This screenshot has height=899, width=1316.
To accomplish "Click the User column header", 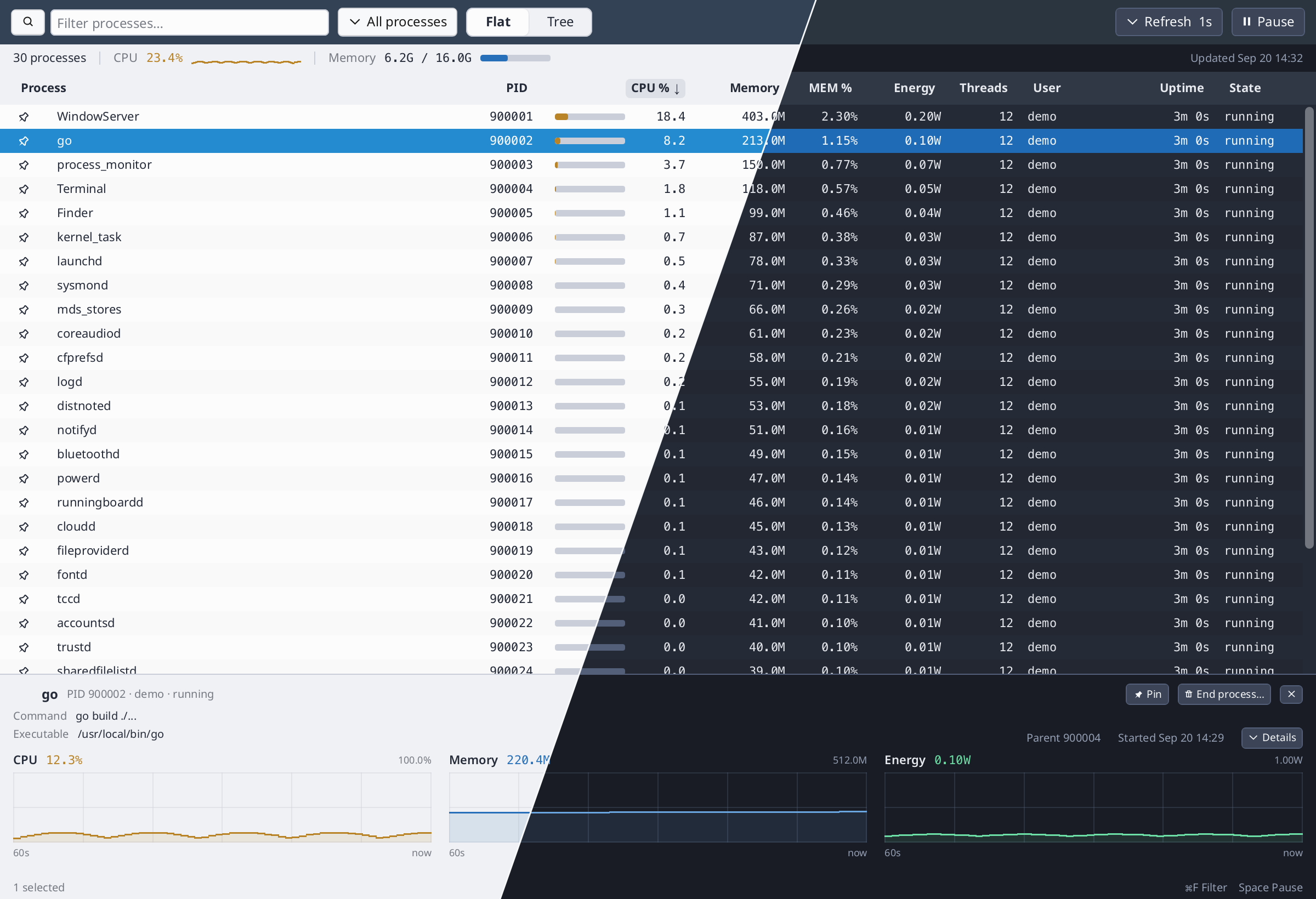I will 1046,88.
